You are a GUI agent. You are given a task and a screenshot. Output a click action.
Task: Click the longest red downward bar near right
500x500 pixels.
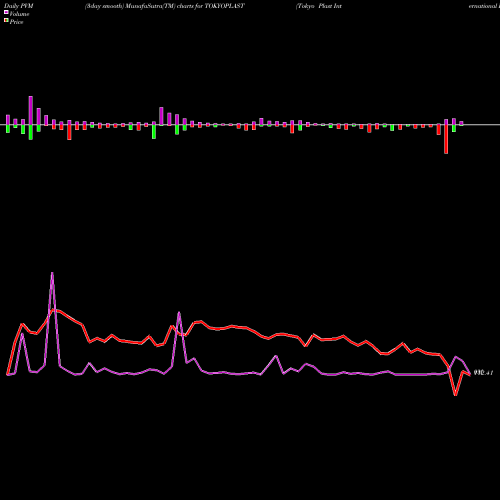446,139
